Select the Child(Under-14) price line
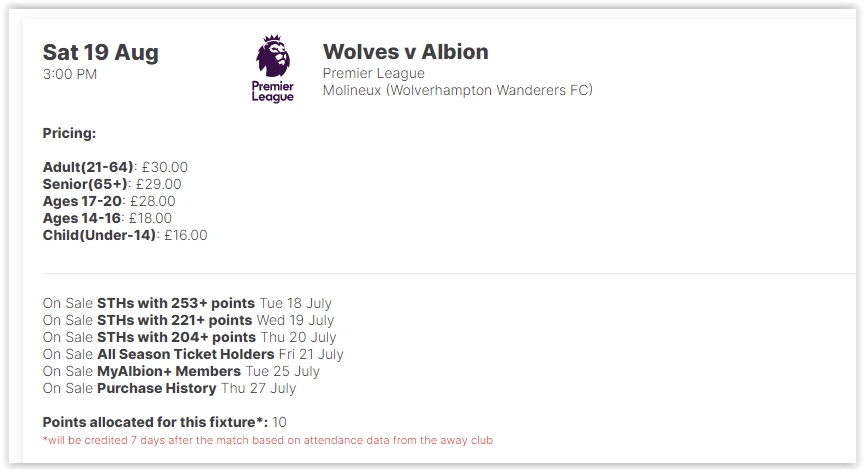Image resolution: width=864 pixels, height=471 pixels. [x=125, y=235]
